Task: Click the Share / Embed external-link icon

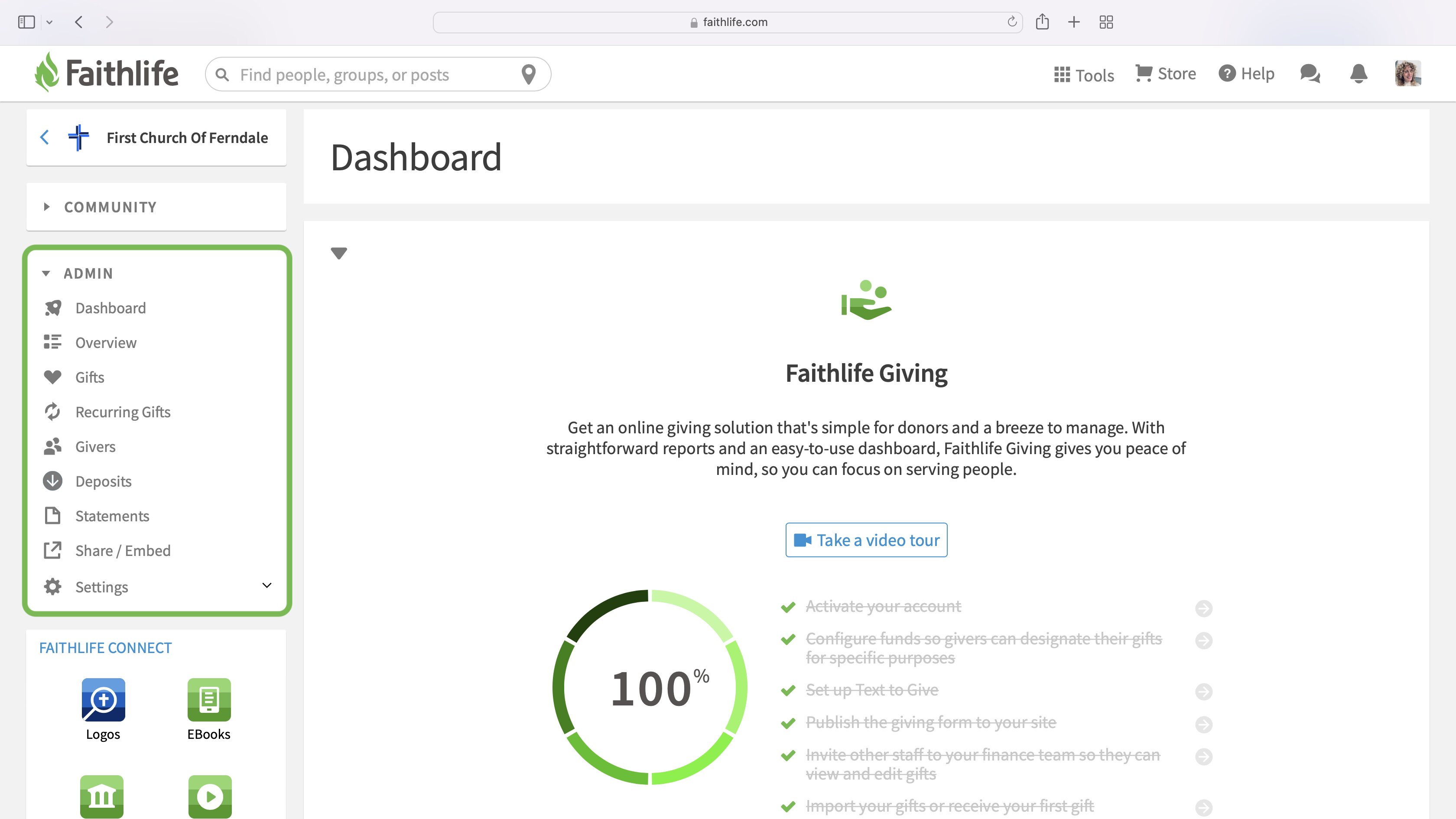Action: [x=52, y=550]
